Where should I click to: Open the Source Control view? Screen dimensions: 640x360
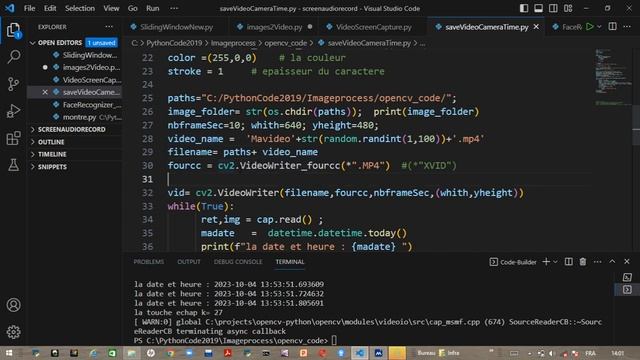pyautogui.click(x=13, y=84)
